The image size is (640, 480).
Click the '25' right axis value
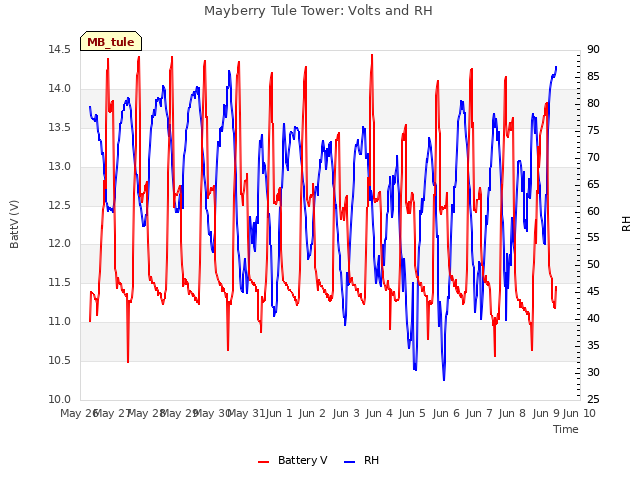[593, 399]
